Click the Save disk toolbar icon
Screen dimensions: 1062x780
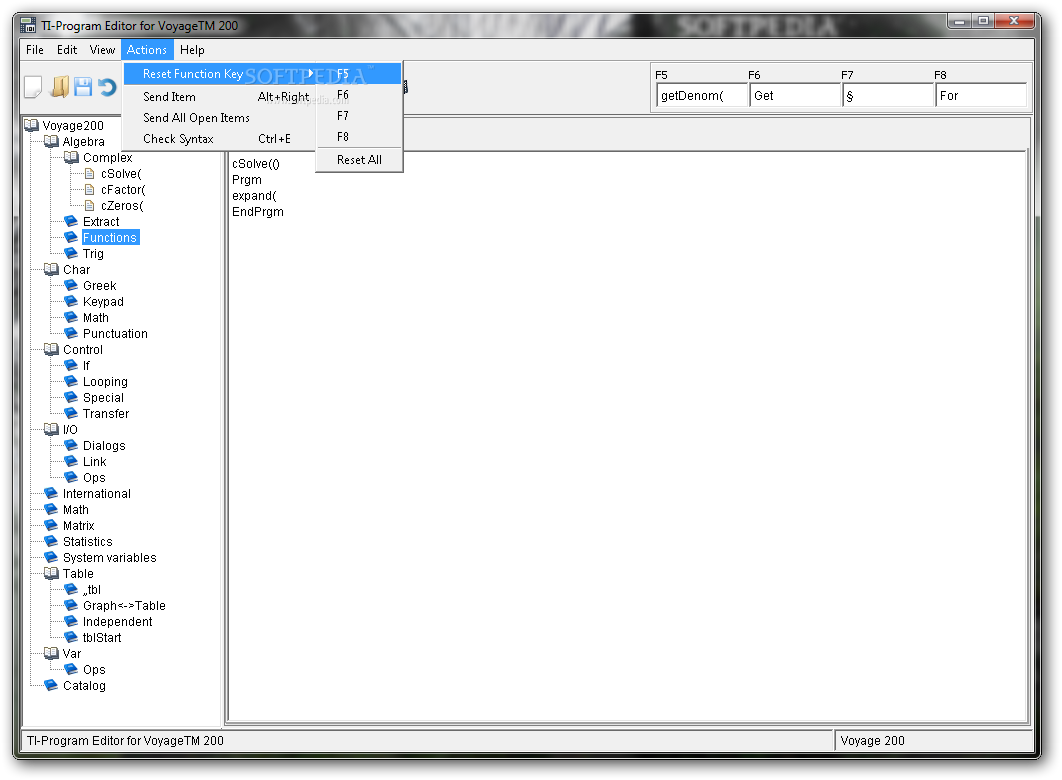tap(83, 87)
